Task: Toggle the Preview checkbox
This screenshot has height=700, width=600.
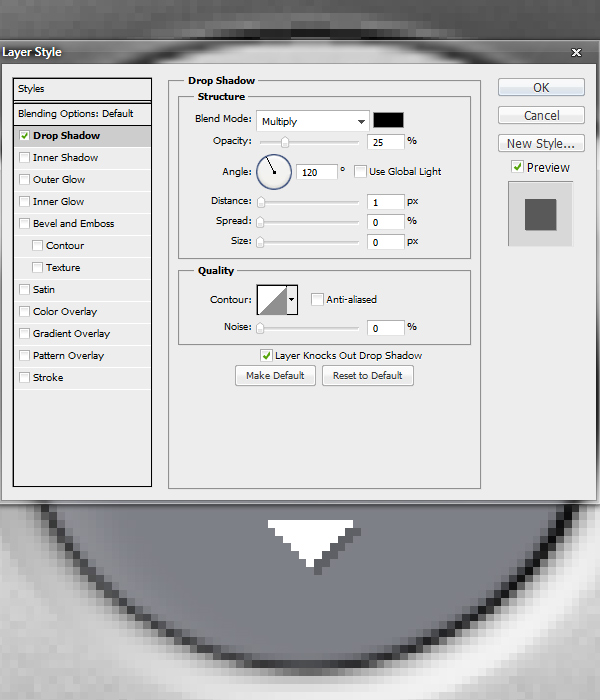Action: (517, 167)
